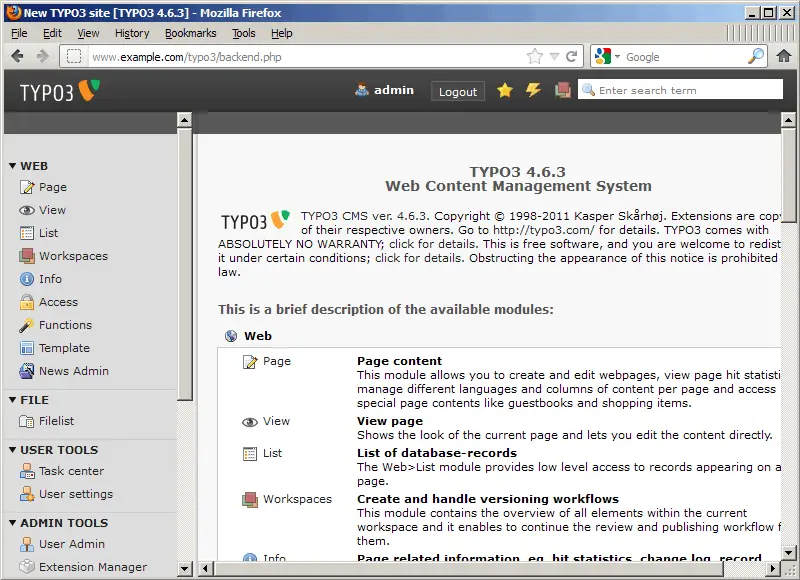Click the admin username in the top bar
Viewport: 800px width, 580px height.
pos(394,90)
